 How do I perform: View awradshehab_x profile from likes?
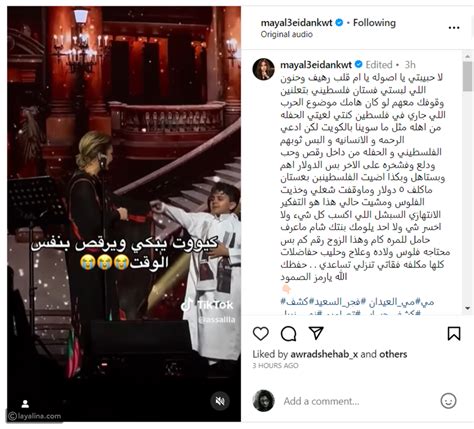point(324,354)
